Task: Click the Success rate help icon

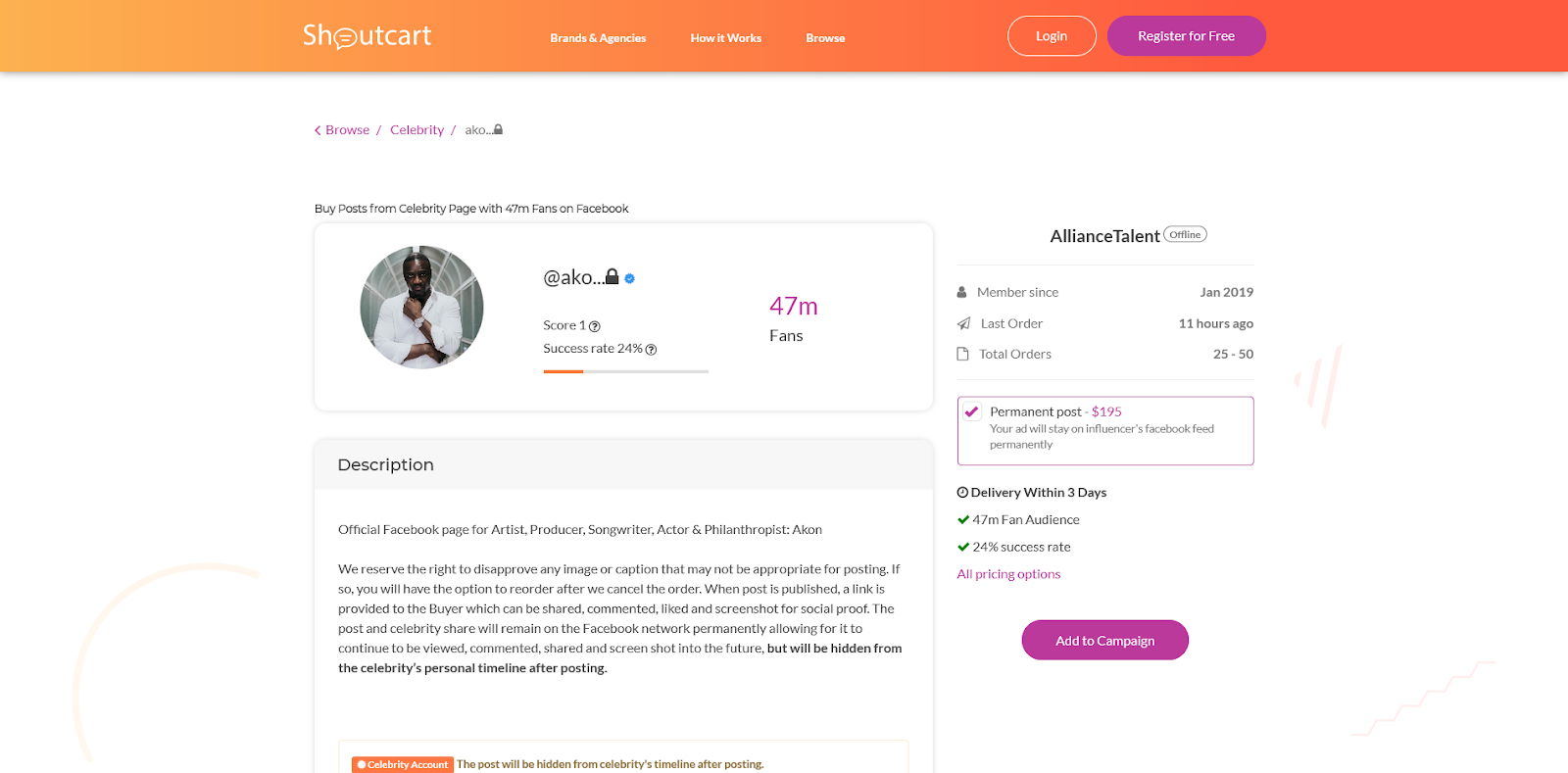Action: tap(651, 350)
